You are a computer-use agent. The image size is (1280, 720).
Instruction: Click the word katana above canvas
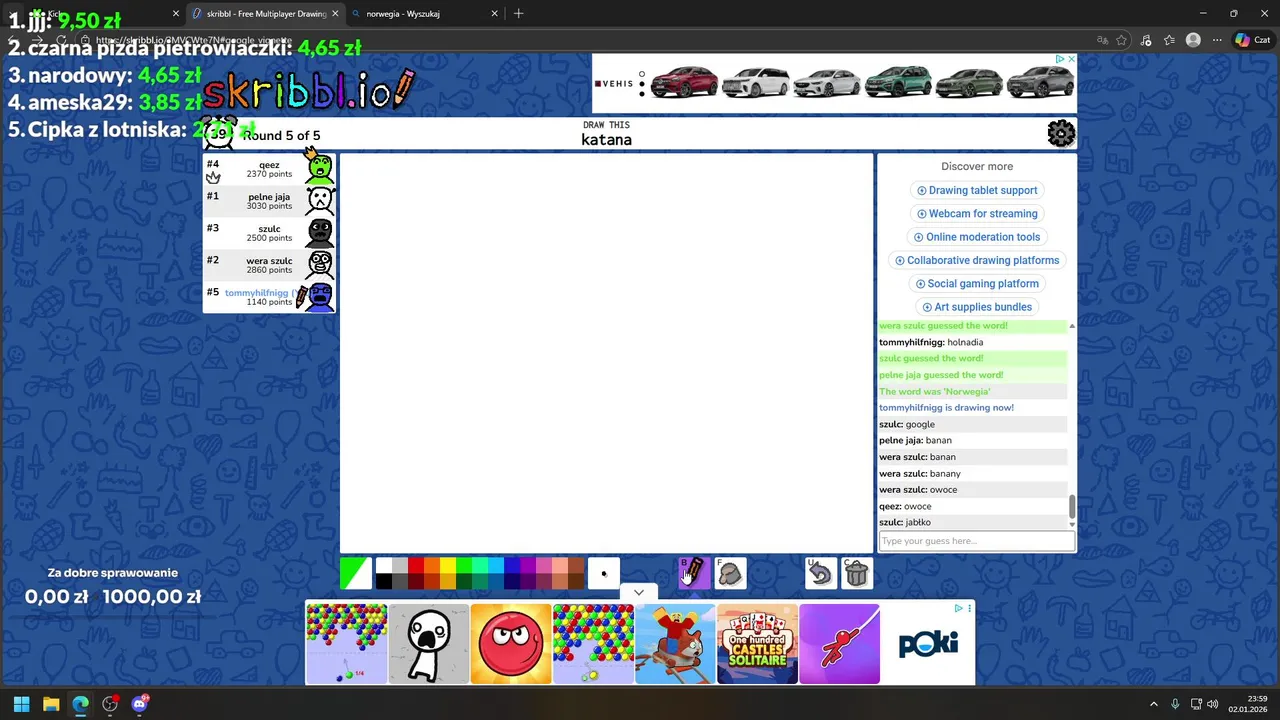click(606, 140)
